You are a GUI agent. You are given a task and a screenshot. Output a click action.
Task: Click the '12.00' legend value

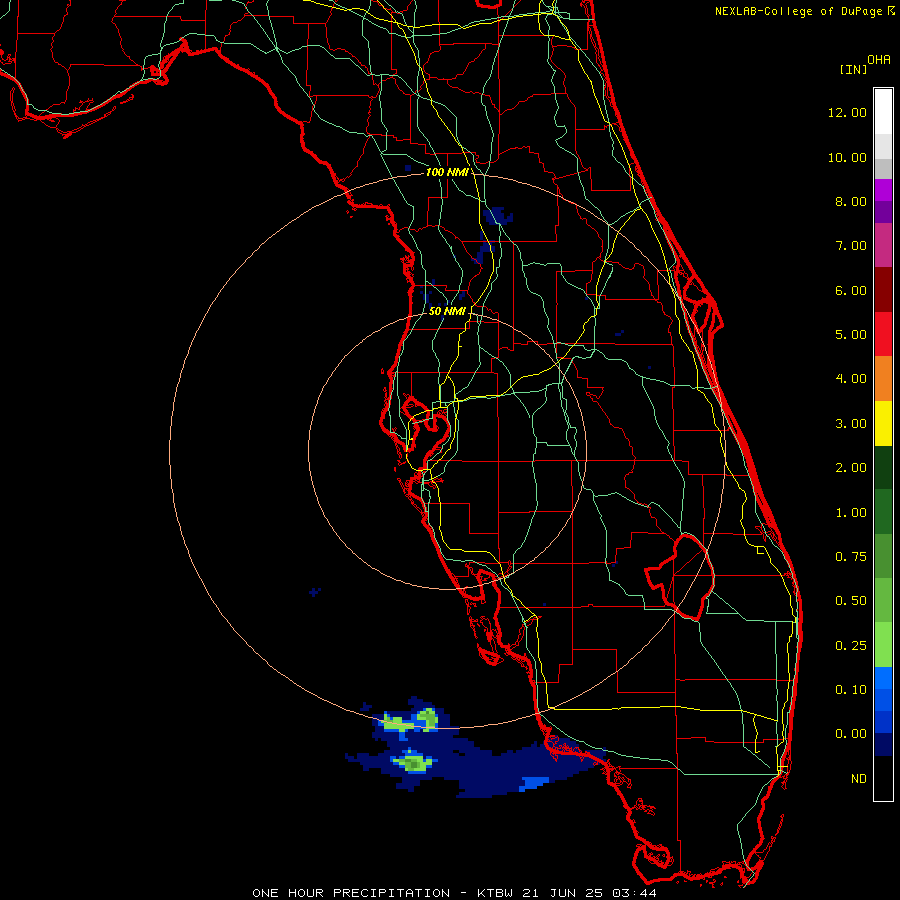click(x=847, y=112)
